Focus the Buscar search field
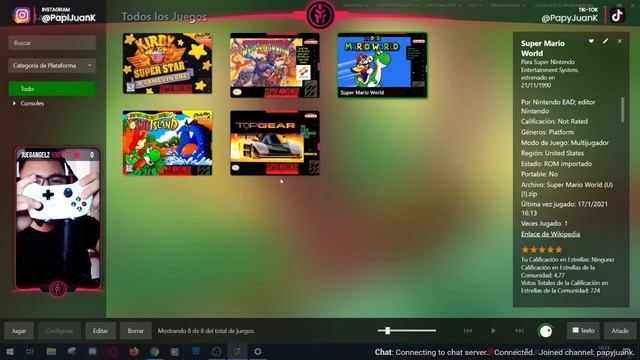640x360 pixels. 52,43
